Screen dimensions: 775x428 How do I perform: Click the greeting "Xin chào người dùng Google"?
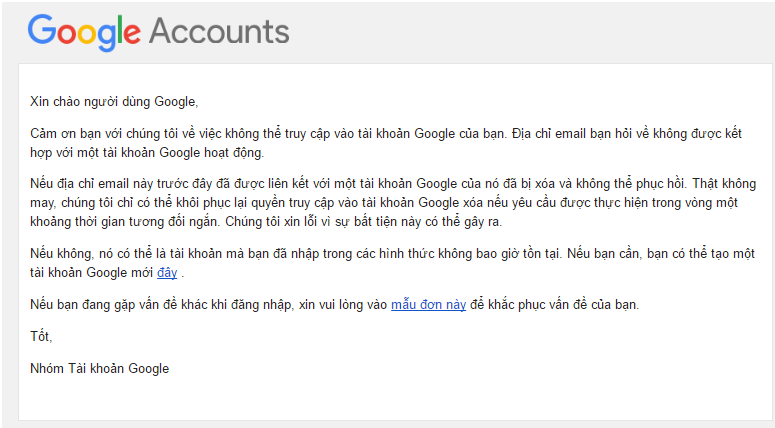pyautogui.click(x=115, y=101)
